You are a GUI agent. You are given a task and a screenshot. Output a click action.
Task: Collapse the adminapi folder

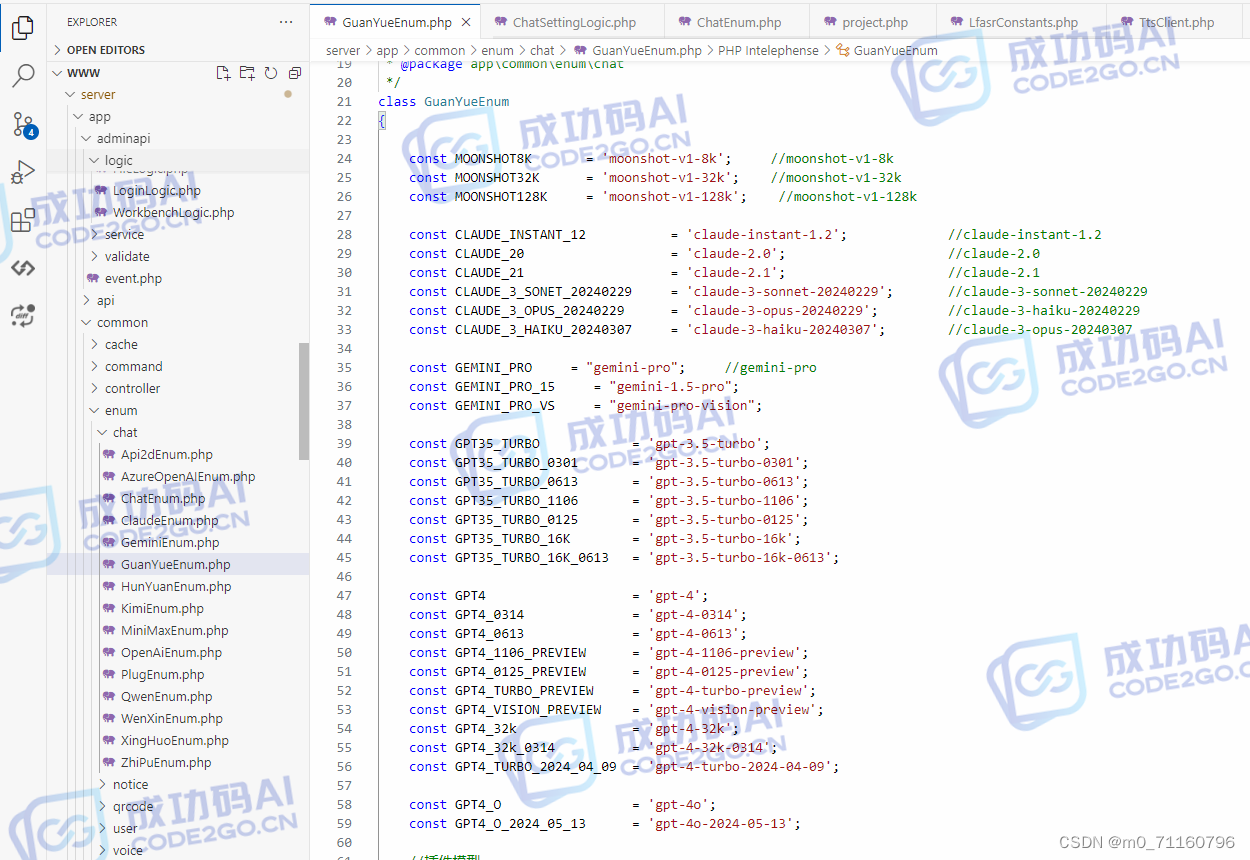pyautogui.click(x=123, y=139)
